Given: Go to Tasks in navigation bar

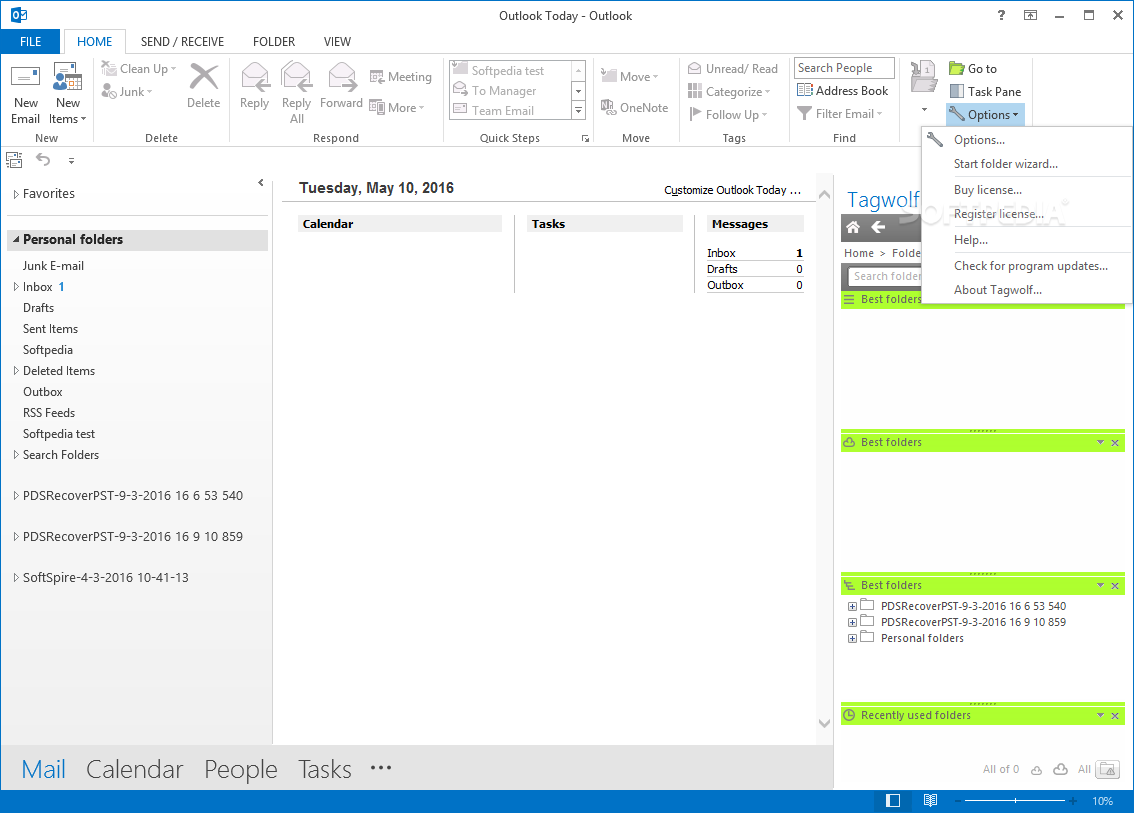Looking at the screenshot, I should tap(325, 770).
